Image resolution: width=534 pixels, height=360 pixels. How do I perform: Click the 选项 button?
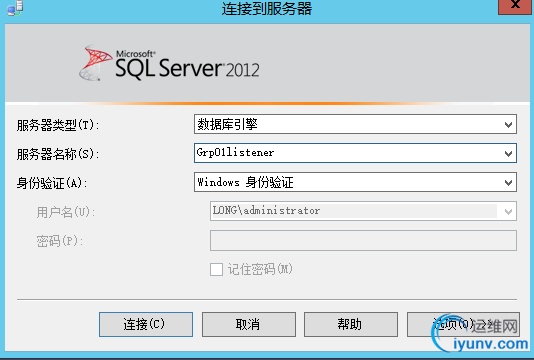(x=463, y=324)
